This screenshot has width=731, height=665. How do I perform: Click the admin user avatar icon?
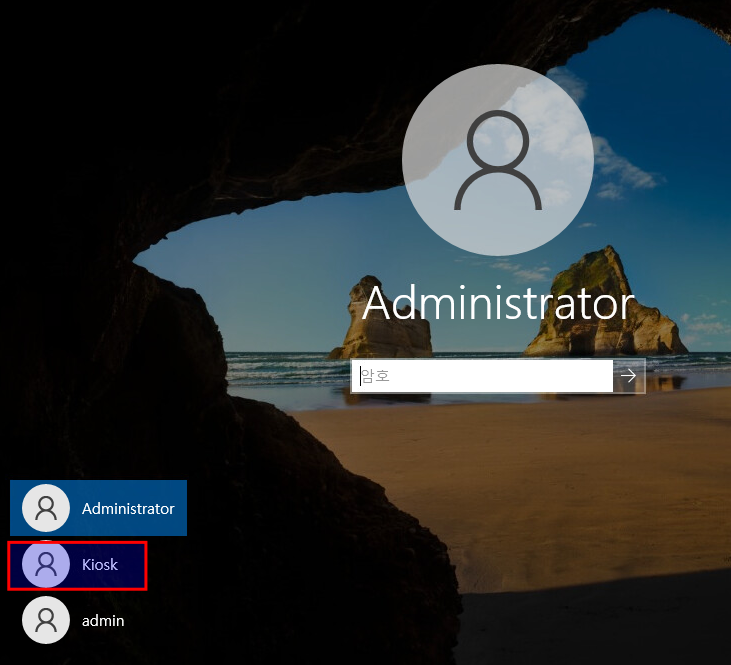(x=46, y=620)
